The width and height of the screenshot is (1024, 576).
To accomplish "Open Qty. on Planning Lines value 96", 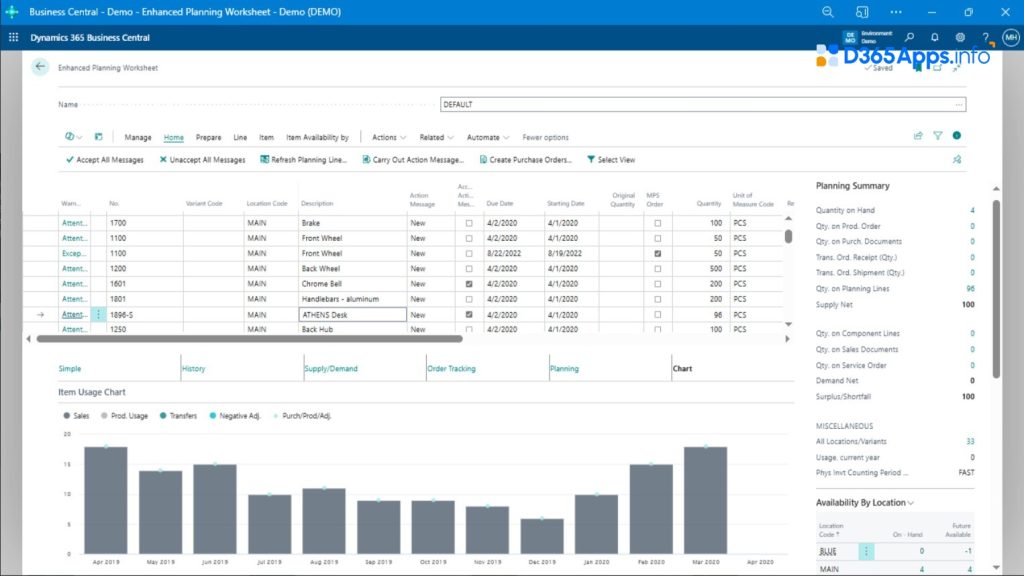I will coord(970,289).
